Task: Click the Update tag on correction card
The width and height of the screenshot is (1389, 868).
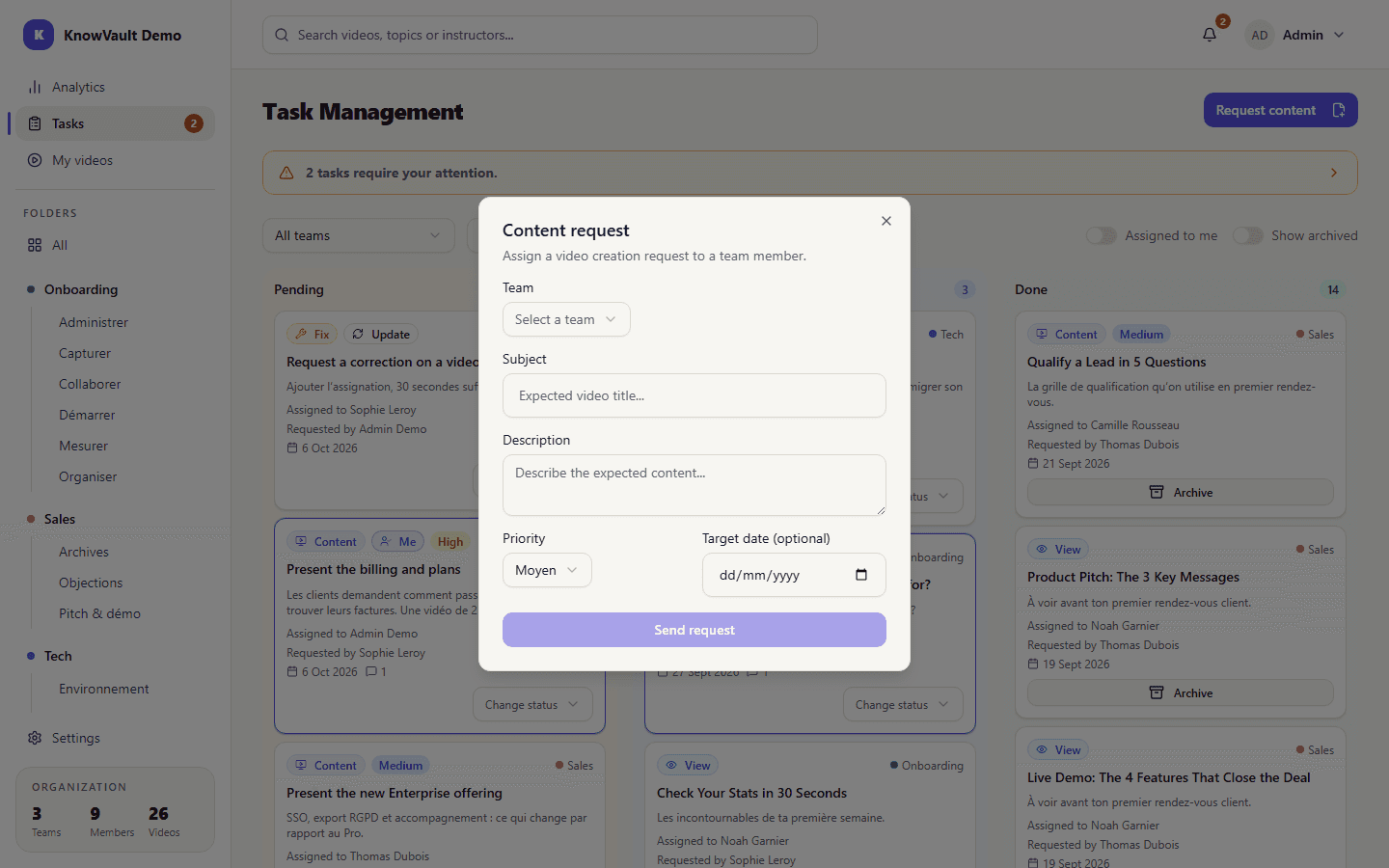Action: (381, 335)
